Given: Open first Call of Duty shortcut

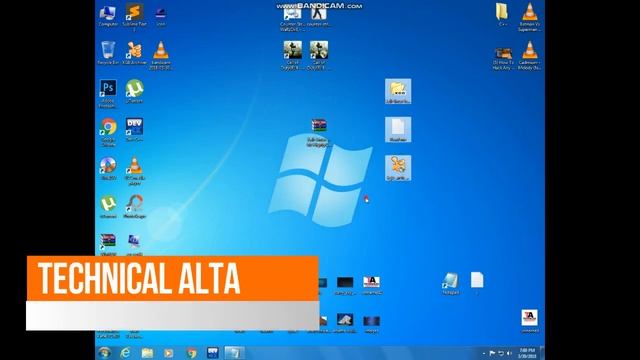Looking at the screenshot, I should 292,55.
